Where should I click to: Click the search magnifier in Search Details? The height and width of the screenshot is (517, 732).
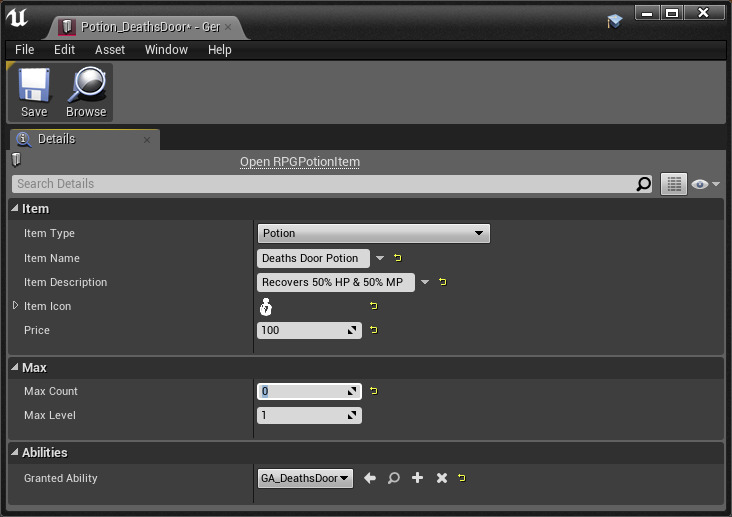pyautogui.click(x=644, y=184)
